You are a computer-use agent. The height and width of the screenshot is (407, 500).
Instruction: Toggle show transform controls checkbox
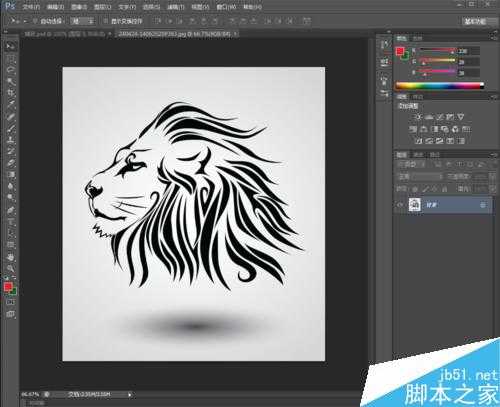point(105,21)
